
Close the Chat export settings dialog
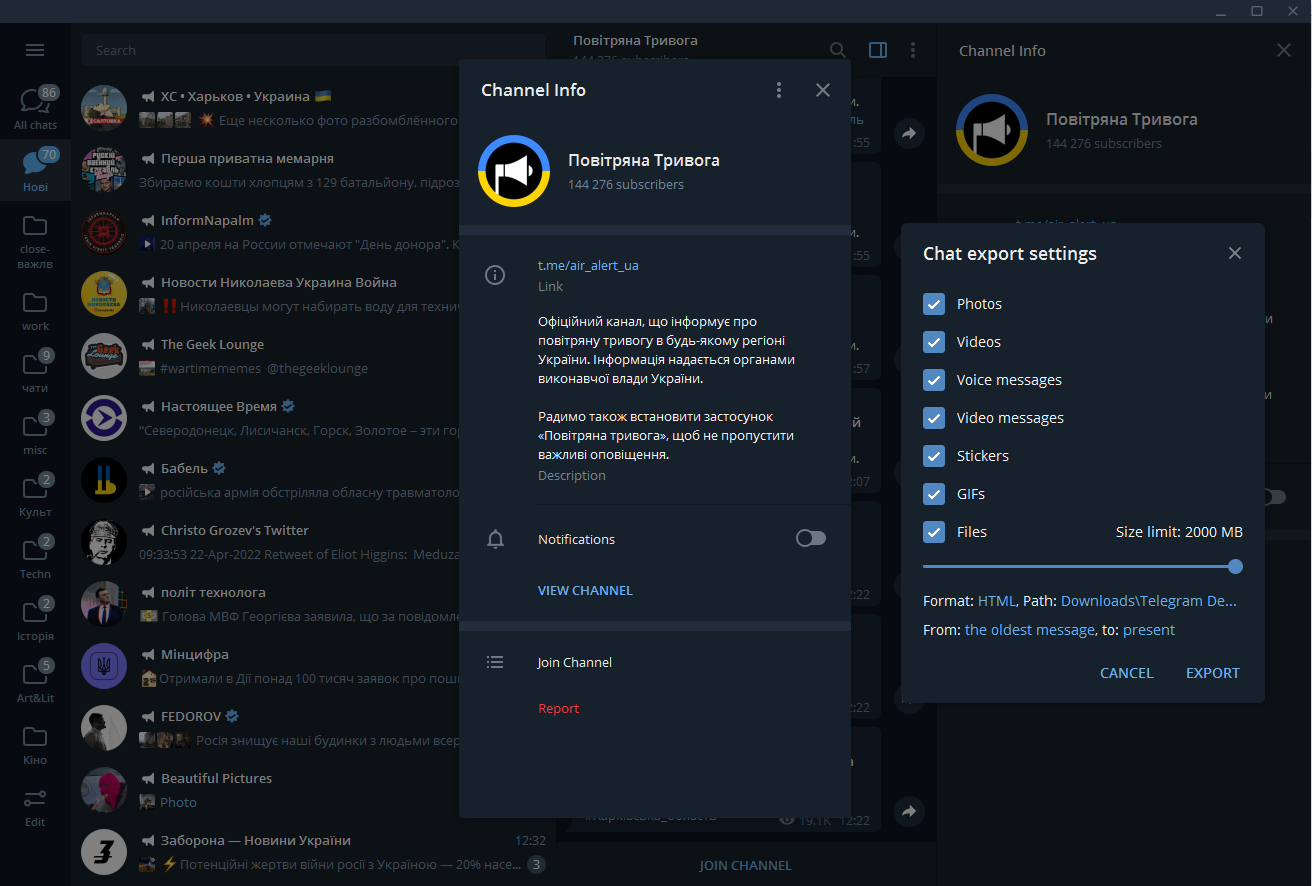(x=1235, y=253)
